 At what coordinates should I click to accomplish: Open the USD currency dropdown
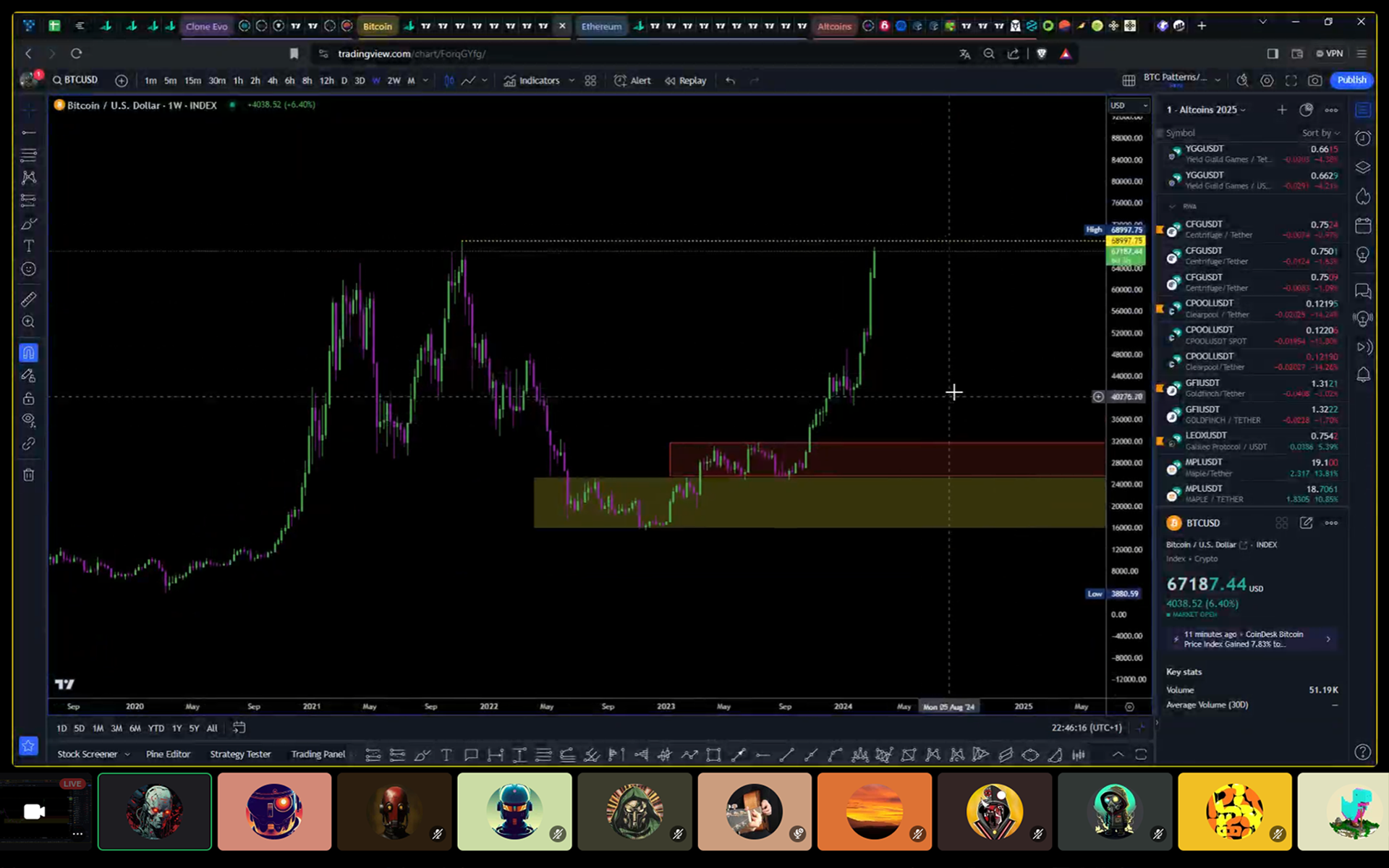(1129, 106)
